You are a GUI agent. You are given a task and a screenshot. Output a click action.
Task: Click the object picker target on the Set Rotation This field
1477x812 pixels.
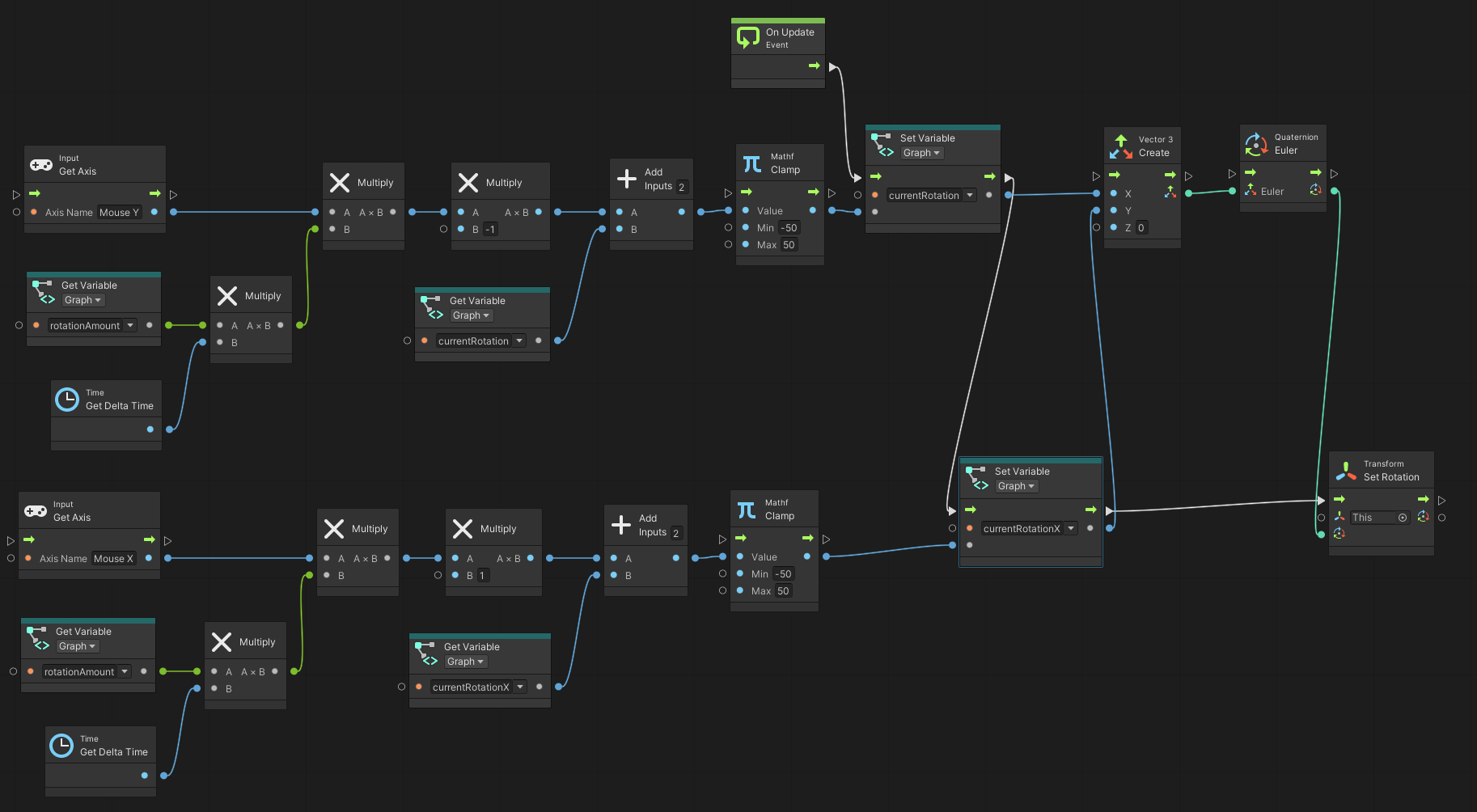(x=1403, y=517)
